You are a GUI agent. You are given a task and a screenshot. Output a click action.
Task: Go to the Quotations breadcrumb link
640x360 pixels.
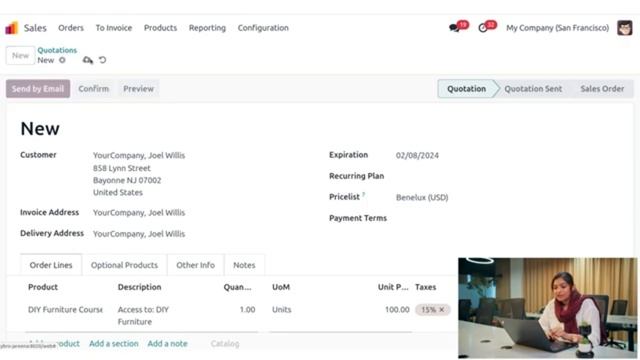57,50
